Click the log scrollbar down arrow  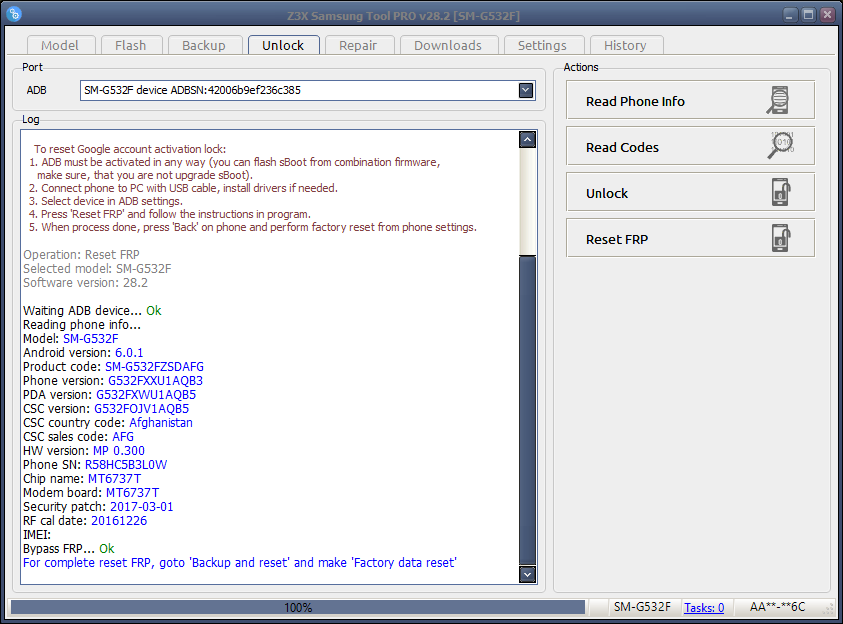pyautogui.click(x=527, y=574)
